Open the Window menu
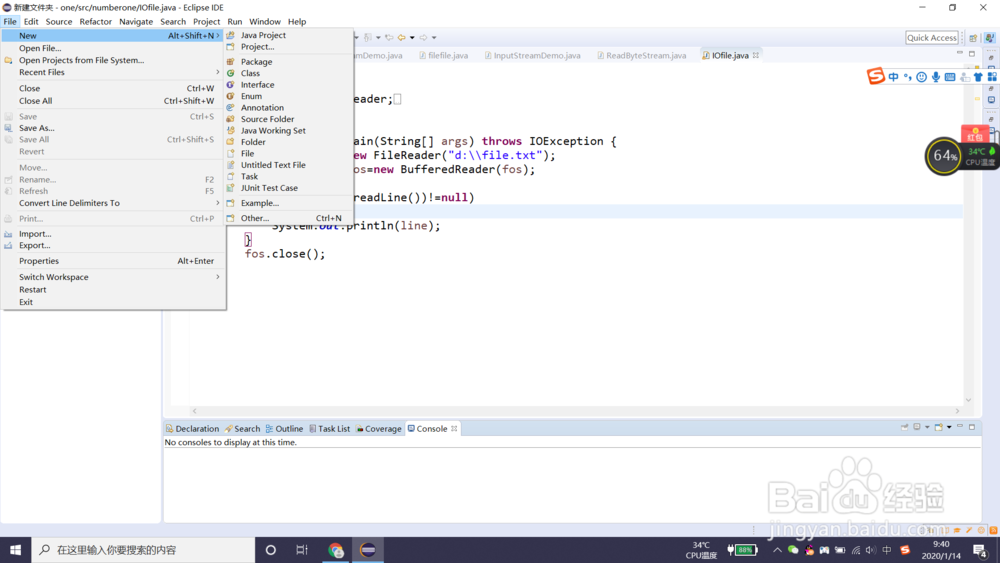Image resolution: width=1000 pixels, height=563 pixels. point(265,22)
